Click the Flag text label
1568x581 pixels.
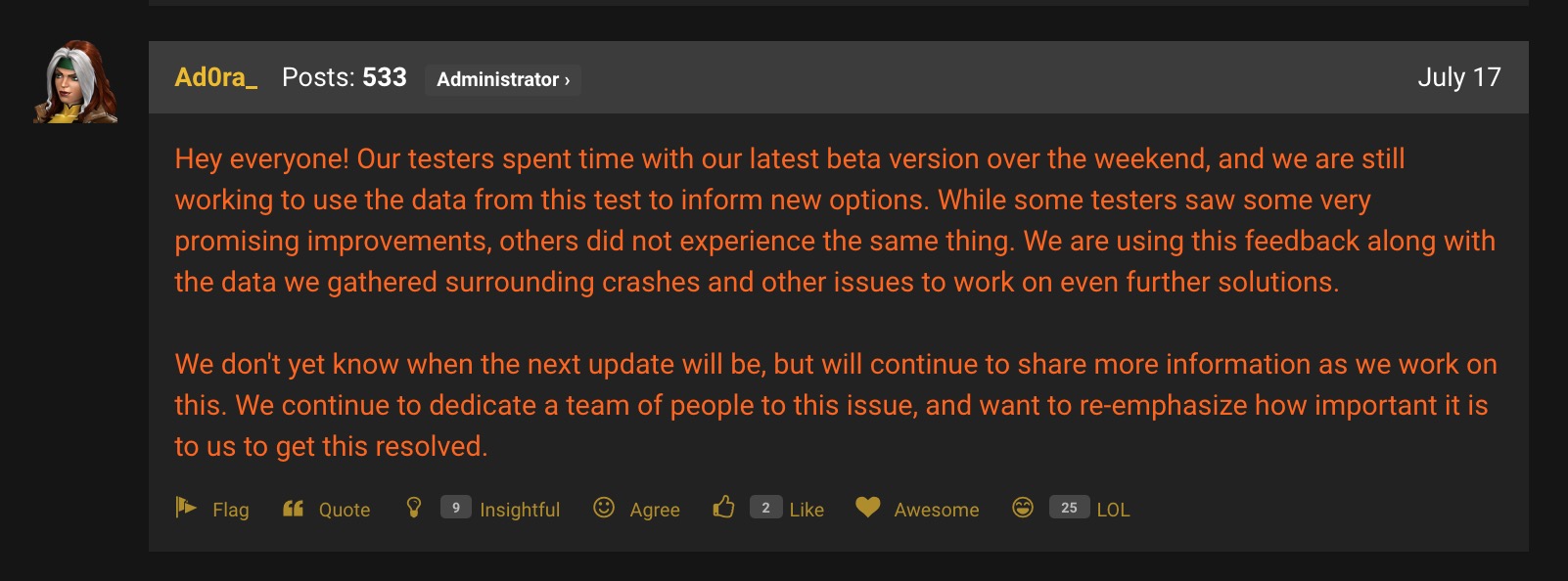tap(231, 510)
